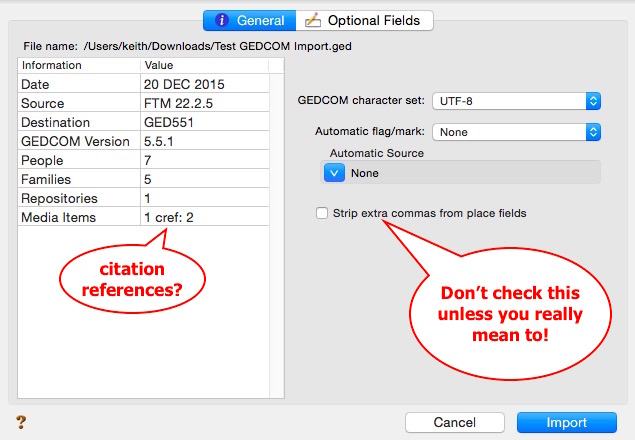This screenshot has width=635, height=440.
Task: Click the Families count value 5
Action: point(147,179)
